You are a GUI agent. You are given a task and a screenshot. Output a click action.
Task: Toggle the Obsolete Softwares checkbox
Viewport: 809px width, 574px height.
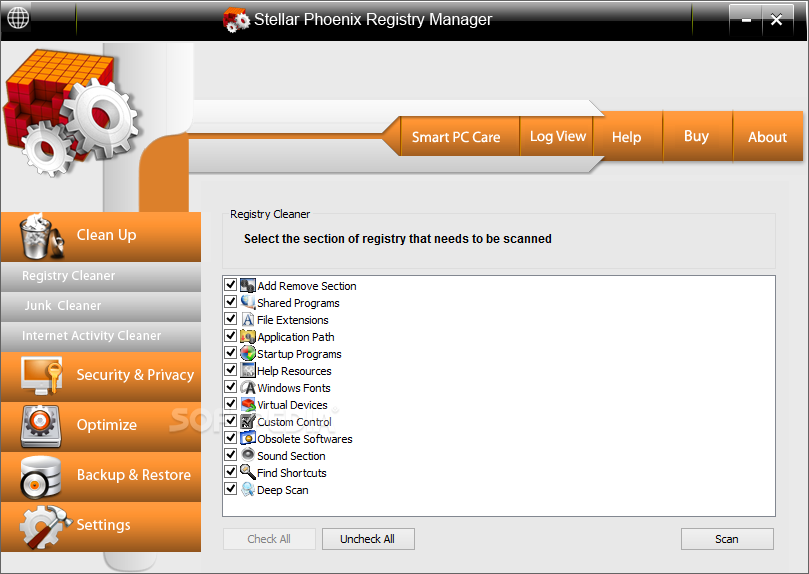[x=231, y=438]
